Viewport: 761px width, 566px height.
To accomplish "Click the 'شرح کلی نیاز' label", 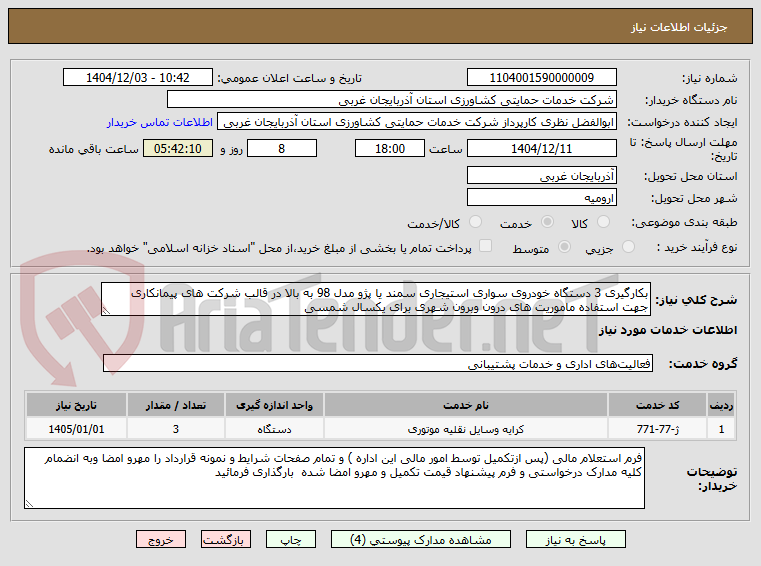I will [696, 300].
